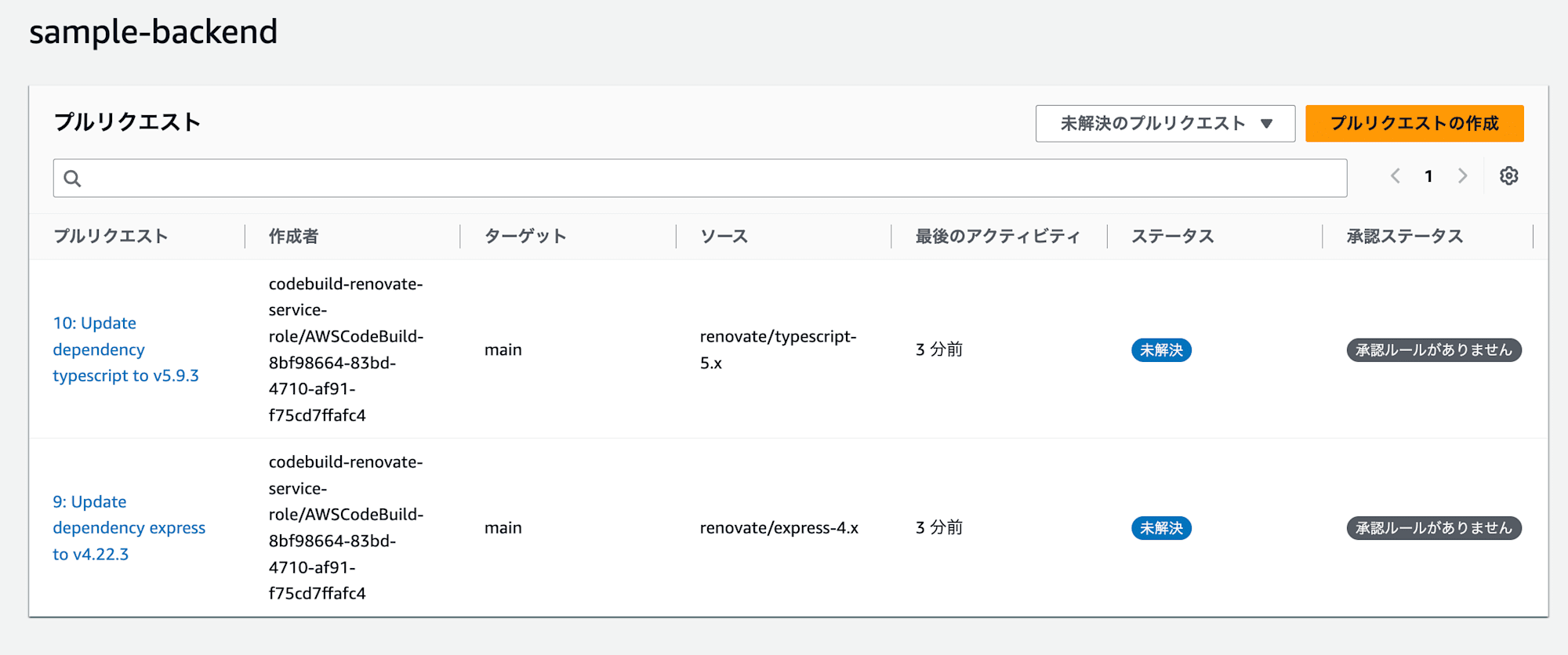Sort by プルリクエスト column header
The width and height of the screenshot is (1568, 655).
[x=111, y=237]
